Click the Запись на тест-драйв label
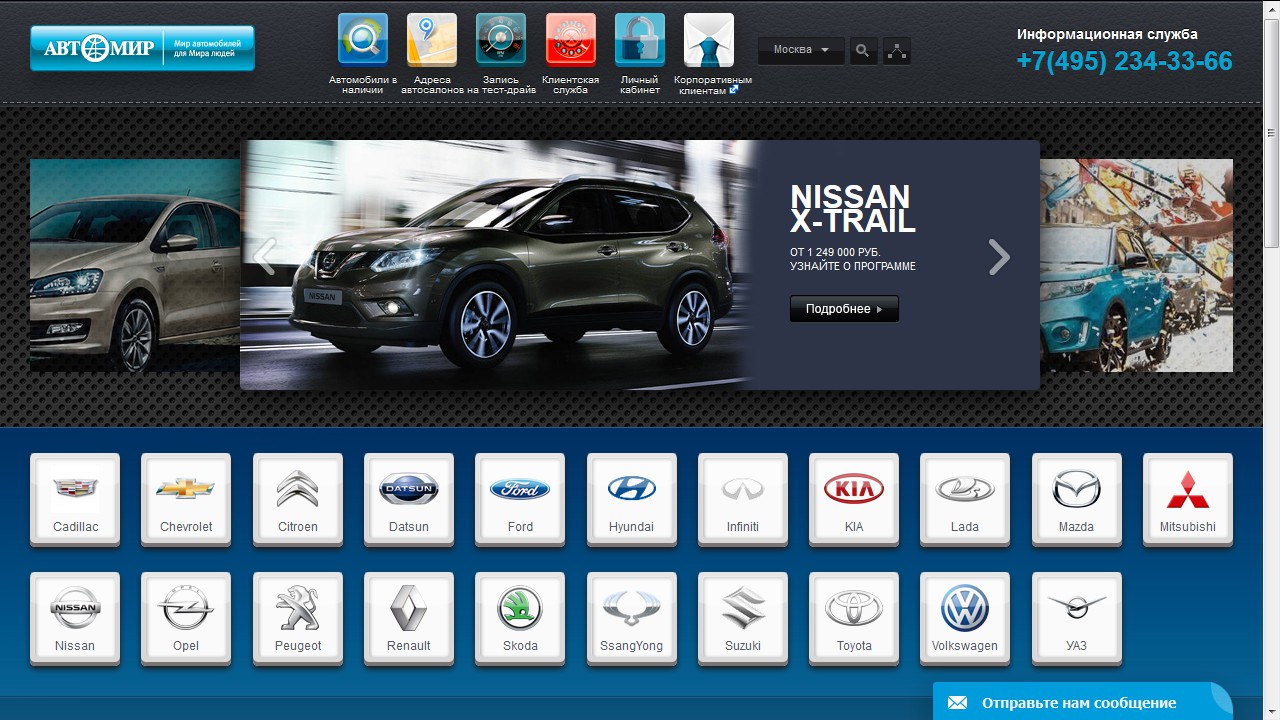 click(501, 85)
